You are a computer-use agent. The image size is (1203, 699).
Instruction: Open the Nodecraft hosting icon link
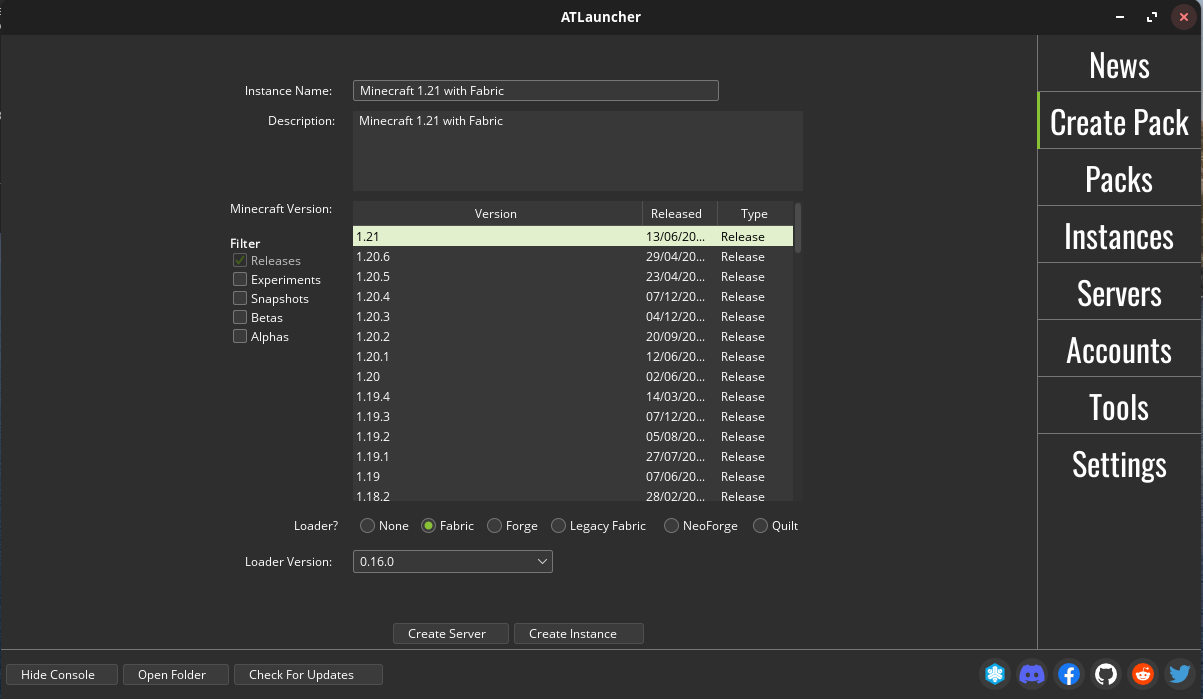click(x=994, y=674)
